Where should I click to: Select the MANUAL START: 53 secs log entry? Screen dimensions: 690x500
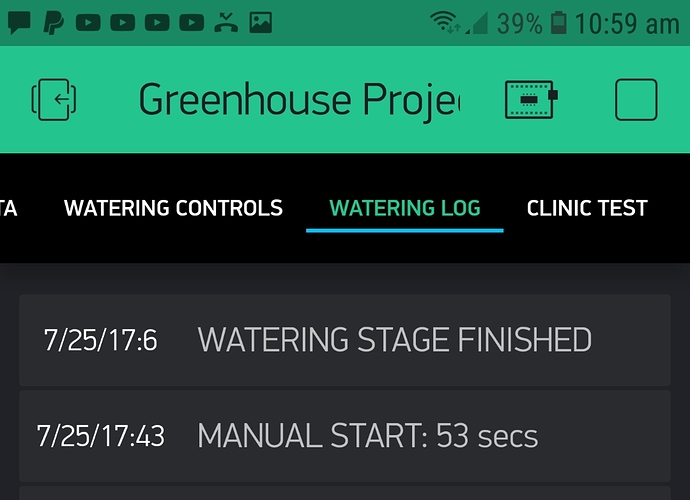345,436
